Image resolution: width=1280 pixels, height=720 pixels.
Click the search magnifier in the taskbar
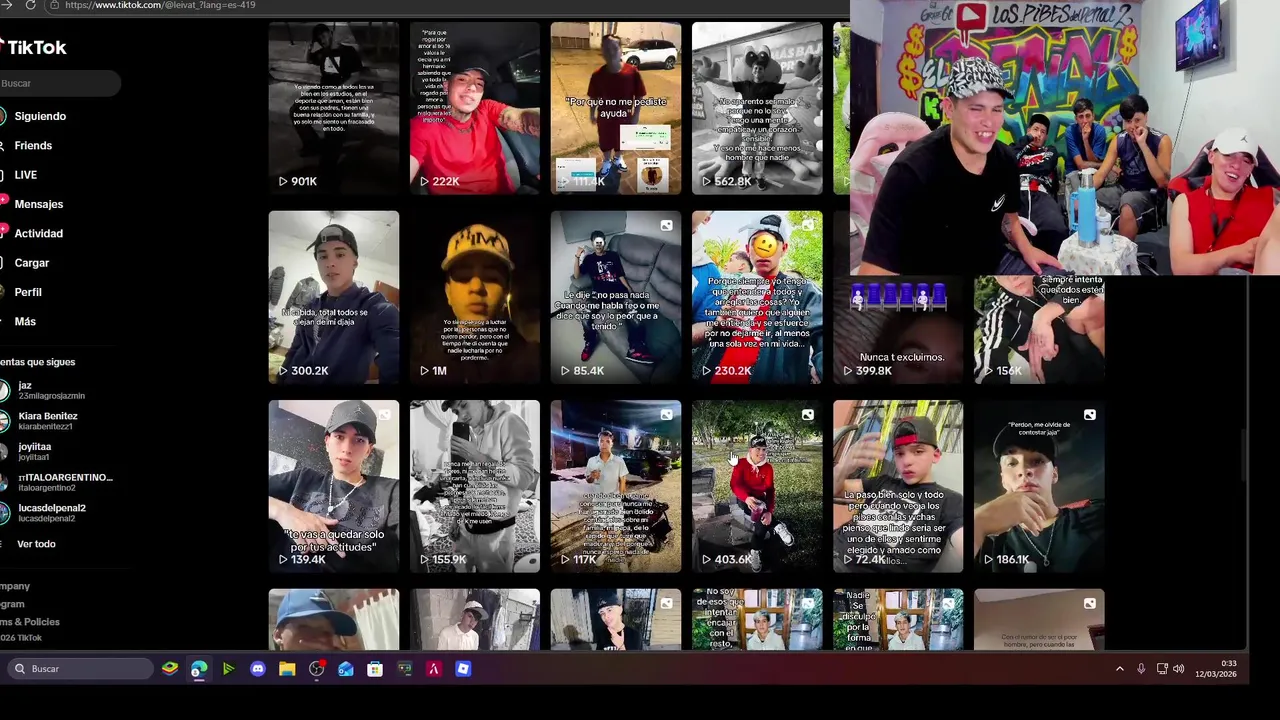(x=19, y=669)
